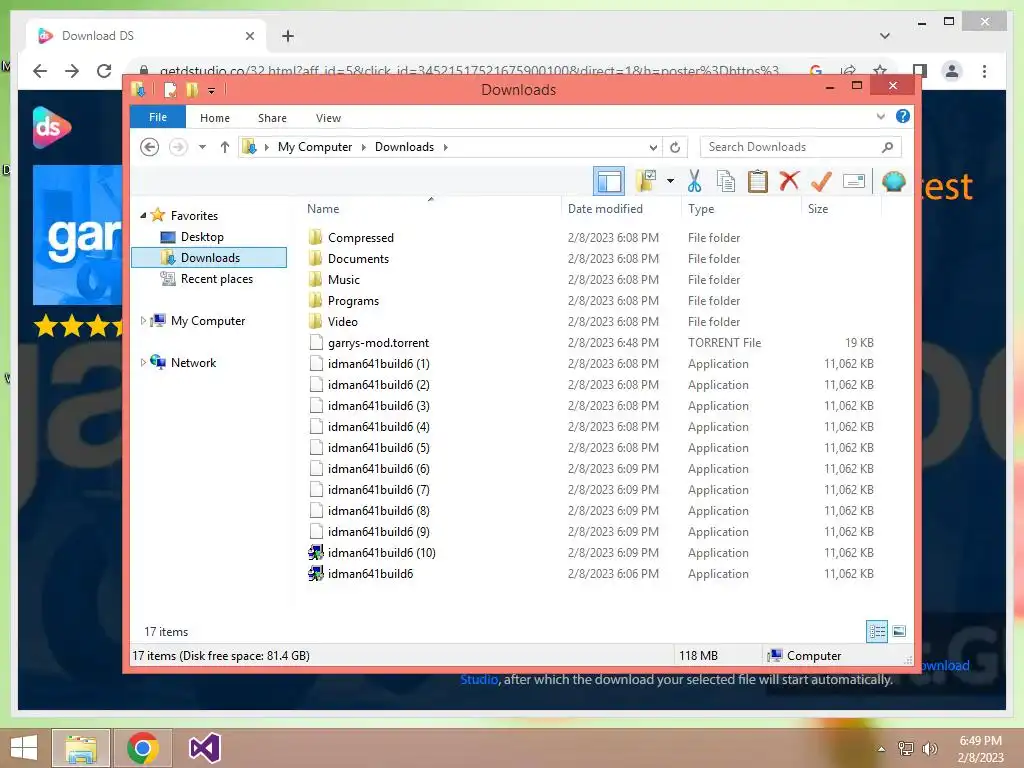Reload the page in Chrome
This screenshot has height=768, width=1024.
[104, 71]
